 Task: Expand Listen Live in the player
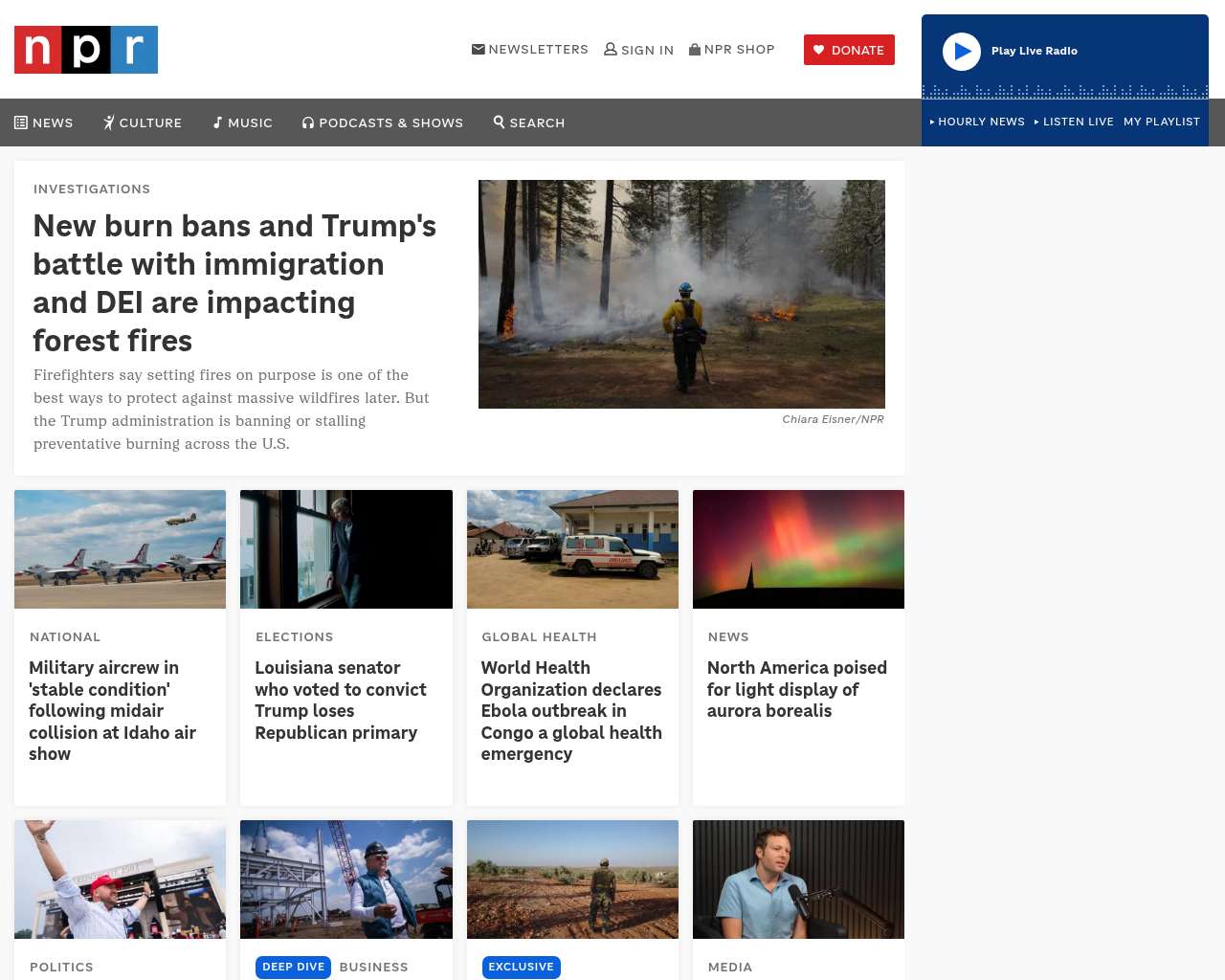(x=1074, y=122)
